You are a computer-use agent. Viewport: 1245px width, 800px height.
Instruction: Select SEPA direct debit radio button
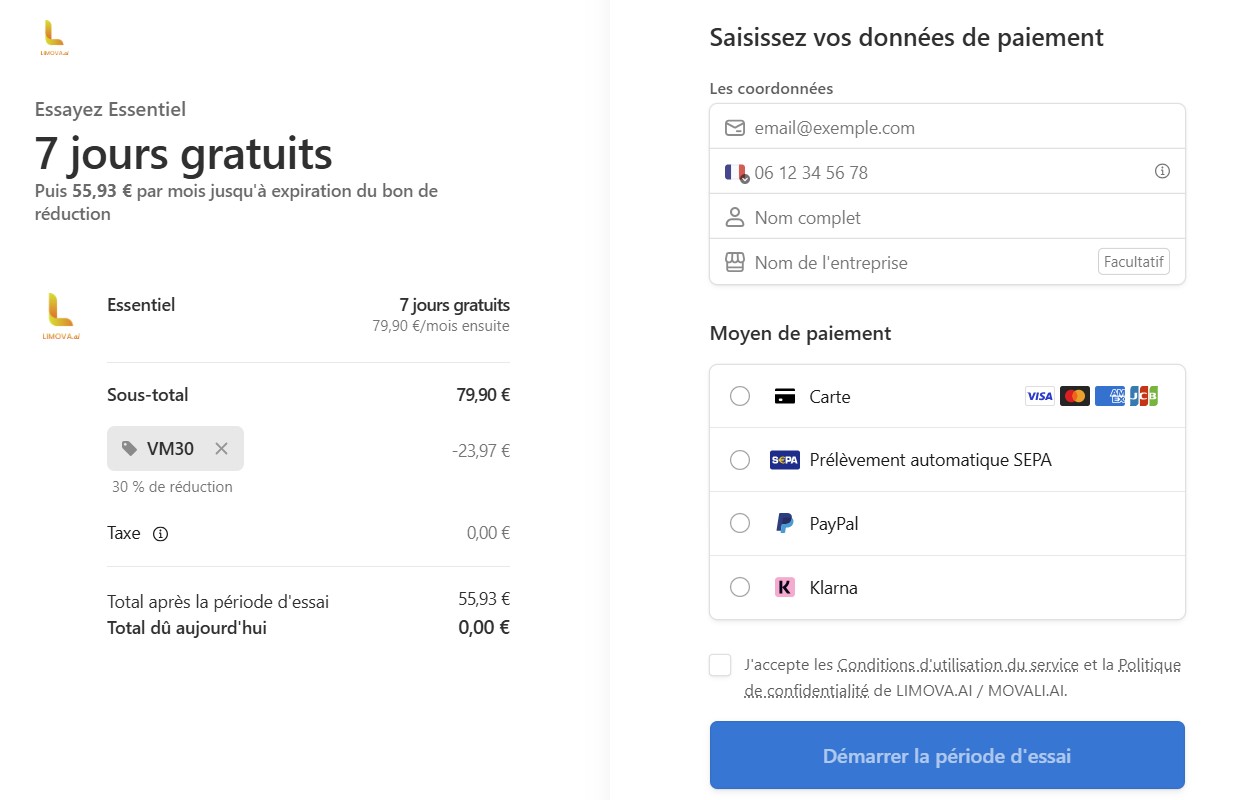coord(740,460)
